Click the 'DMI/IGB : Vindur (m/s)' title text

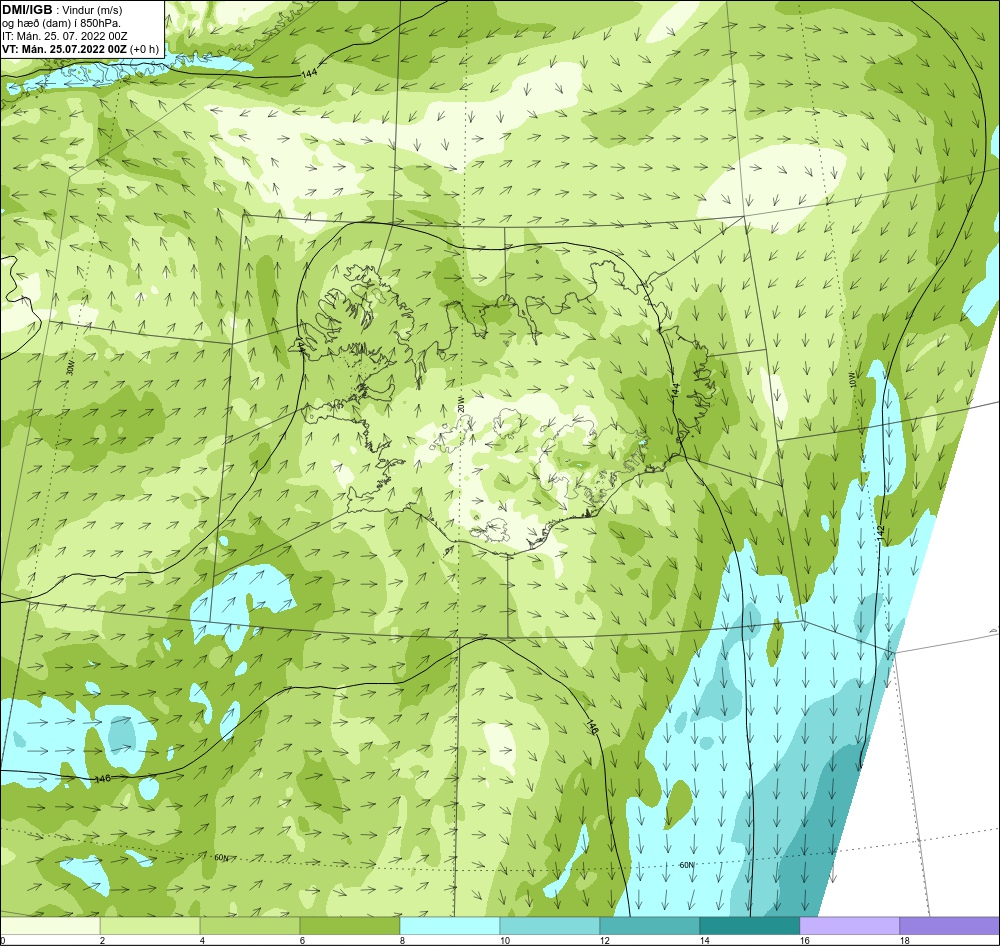pyautogui.click(x=62, y=10)
